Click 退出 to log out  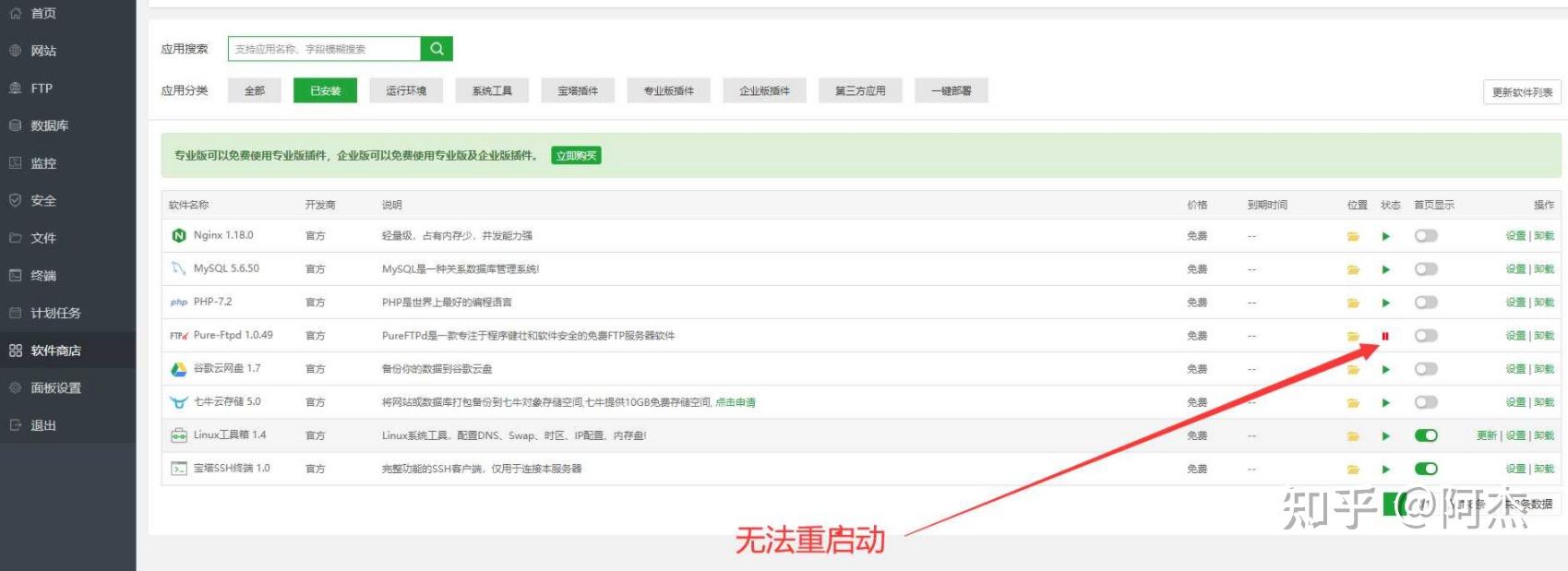point(43,425)
